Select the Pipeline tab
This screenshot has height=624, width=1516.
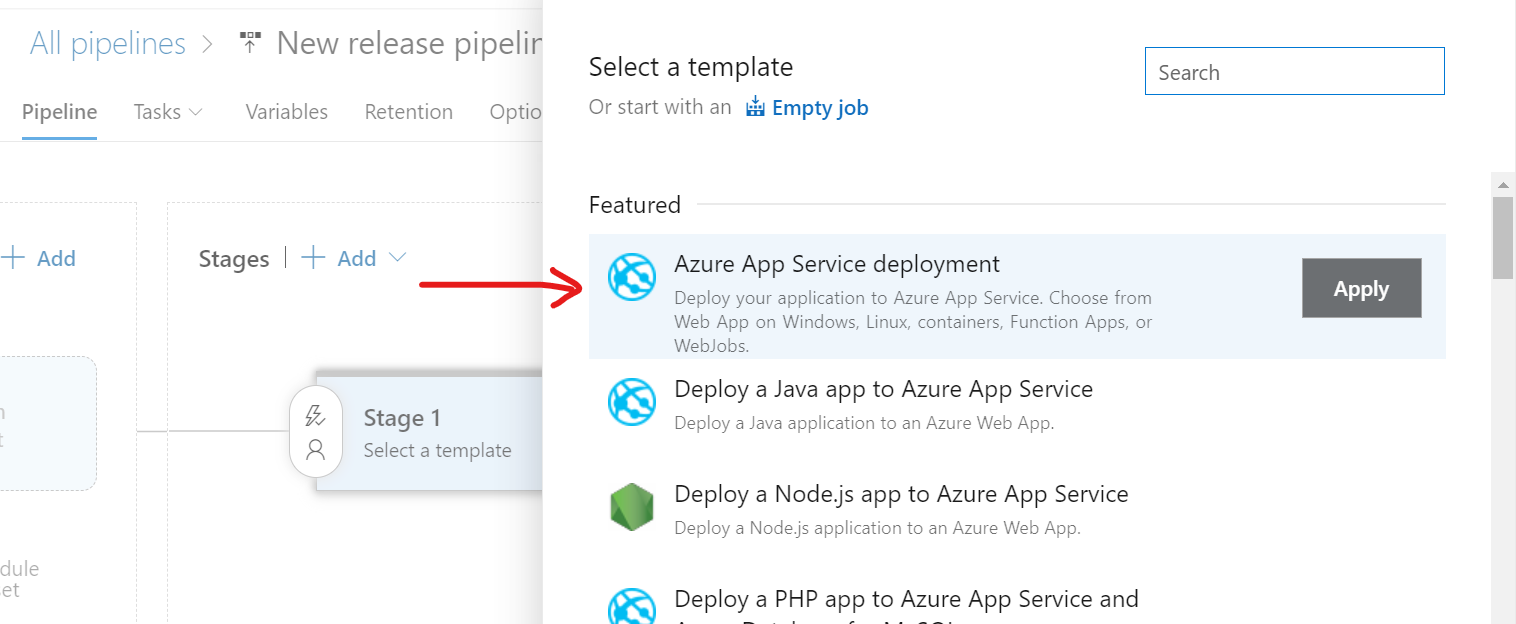coord(59,112)
